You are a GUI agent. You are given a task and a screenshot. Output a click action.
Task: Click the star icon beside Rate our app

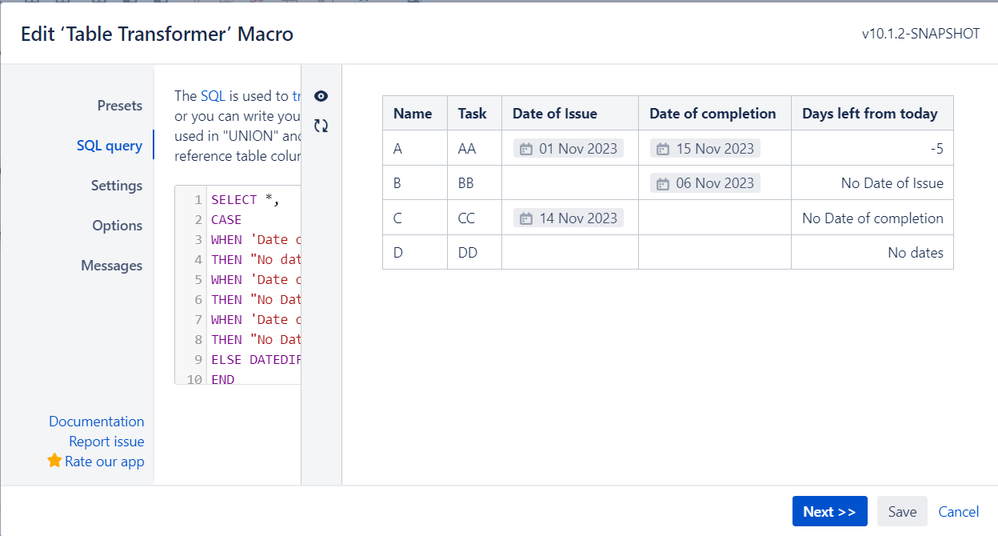55,460
